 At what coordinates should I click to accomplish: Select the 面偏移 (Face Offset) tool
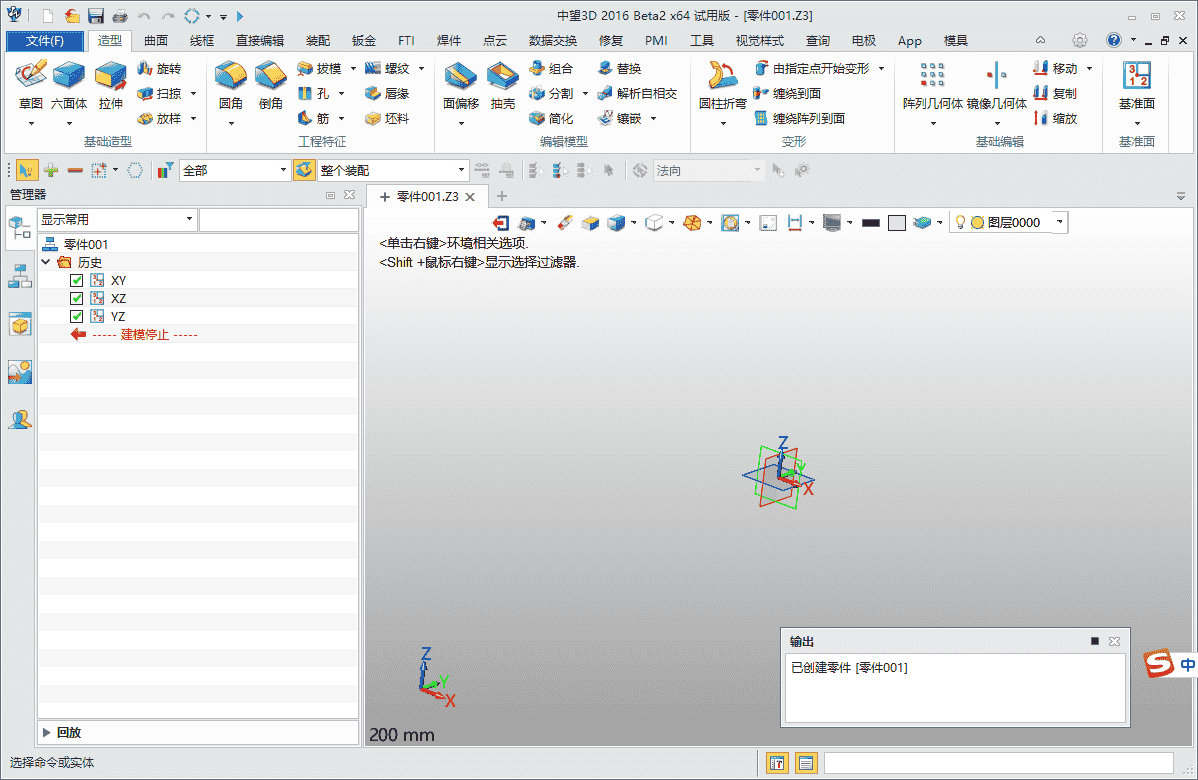[461, 77]
